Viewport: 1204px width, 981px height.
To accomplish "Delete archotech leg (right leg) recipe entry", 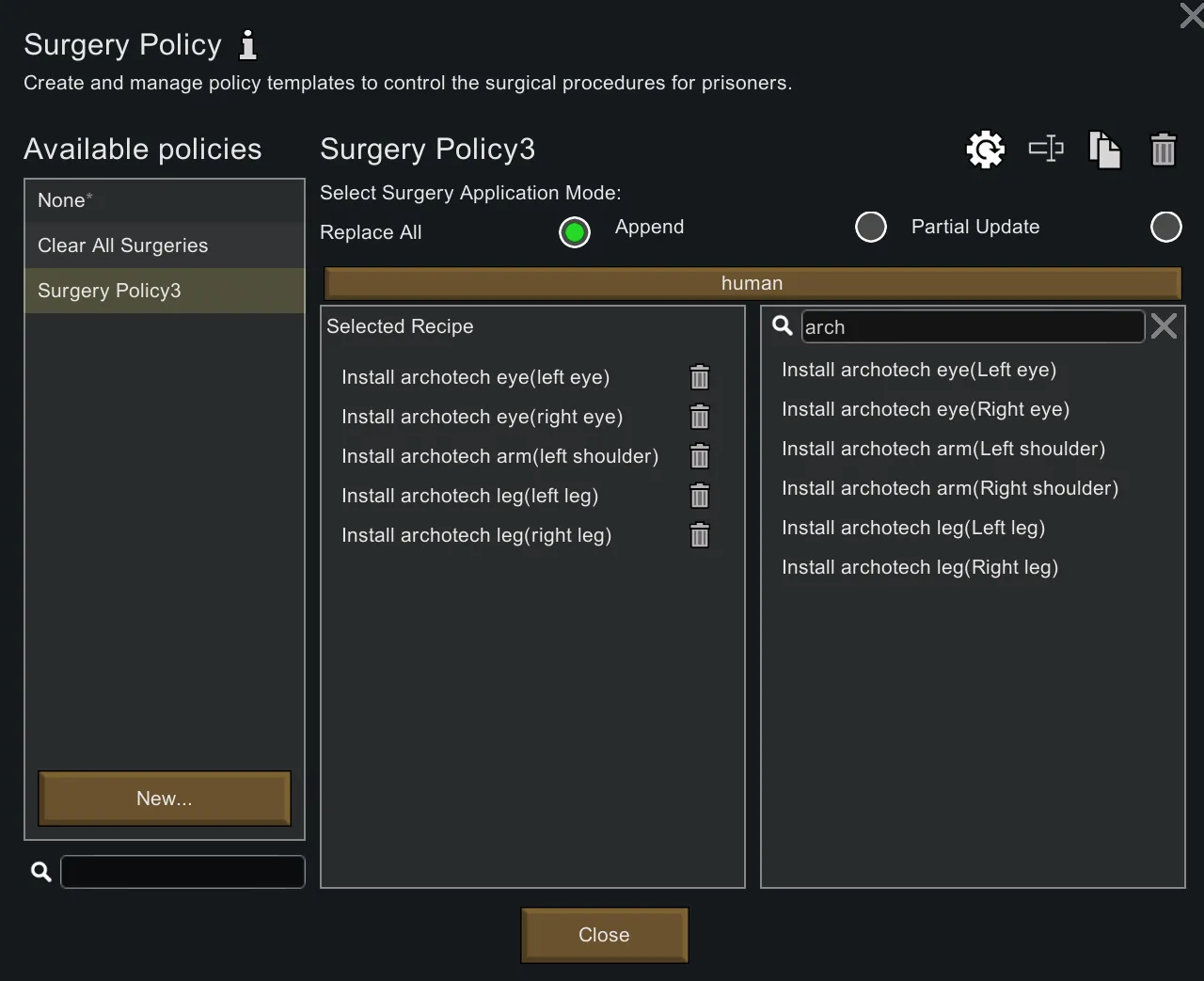I will click(700, 535).
